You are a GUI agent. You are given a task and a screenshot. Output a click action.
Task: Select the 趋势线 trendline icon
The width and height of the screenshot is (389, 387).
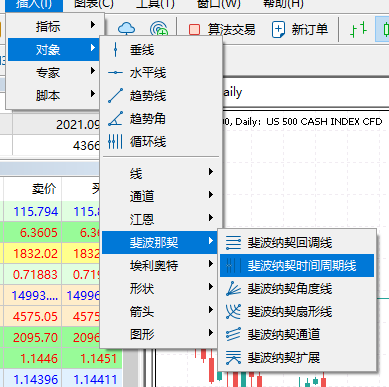[x=115, y=96]
